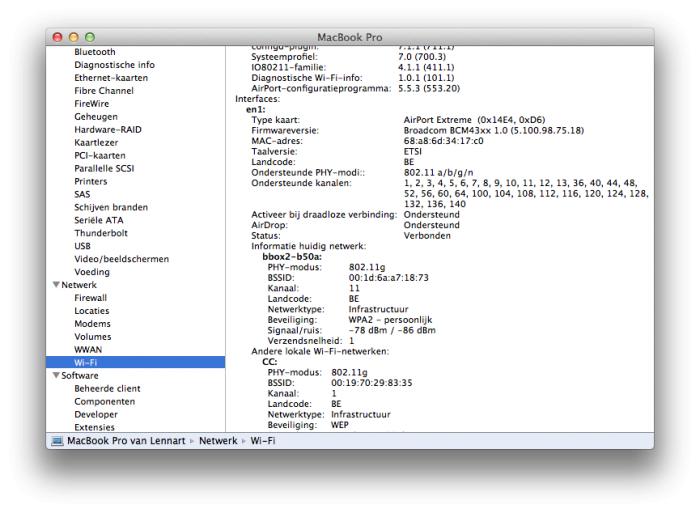Select Componenten under Software

click(x=104, y=401)
